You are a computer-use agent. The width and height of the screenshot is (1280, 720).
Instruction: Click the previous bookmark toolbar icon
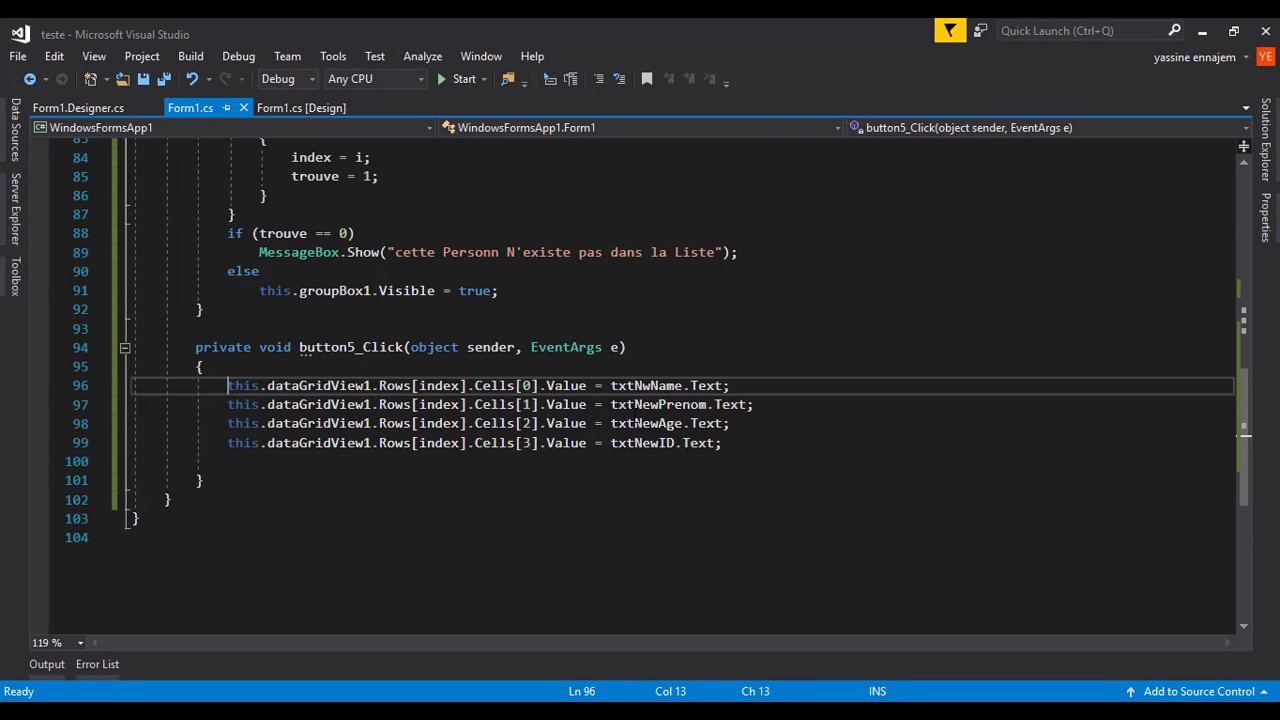click(669, 79)
